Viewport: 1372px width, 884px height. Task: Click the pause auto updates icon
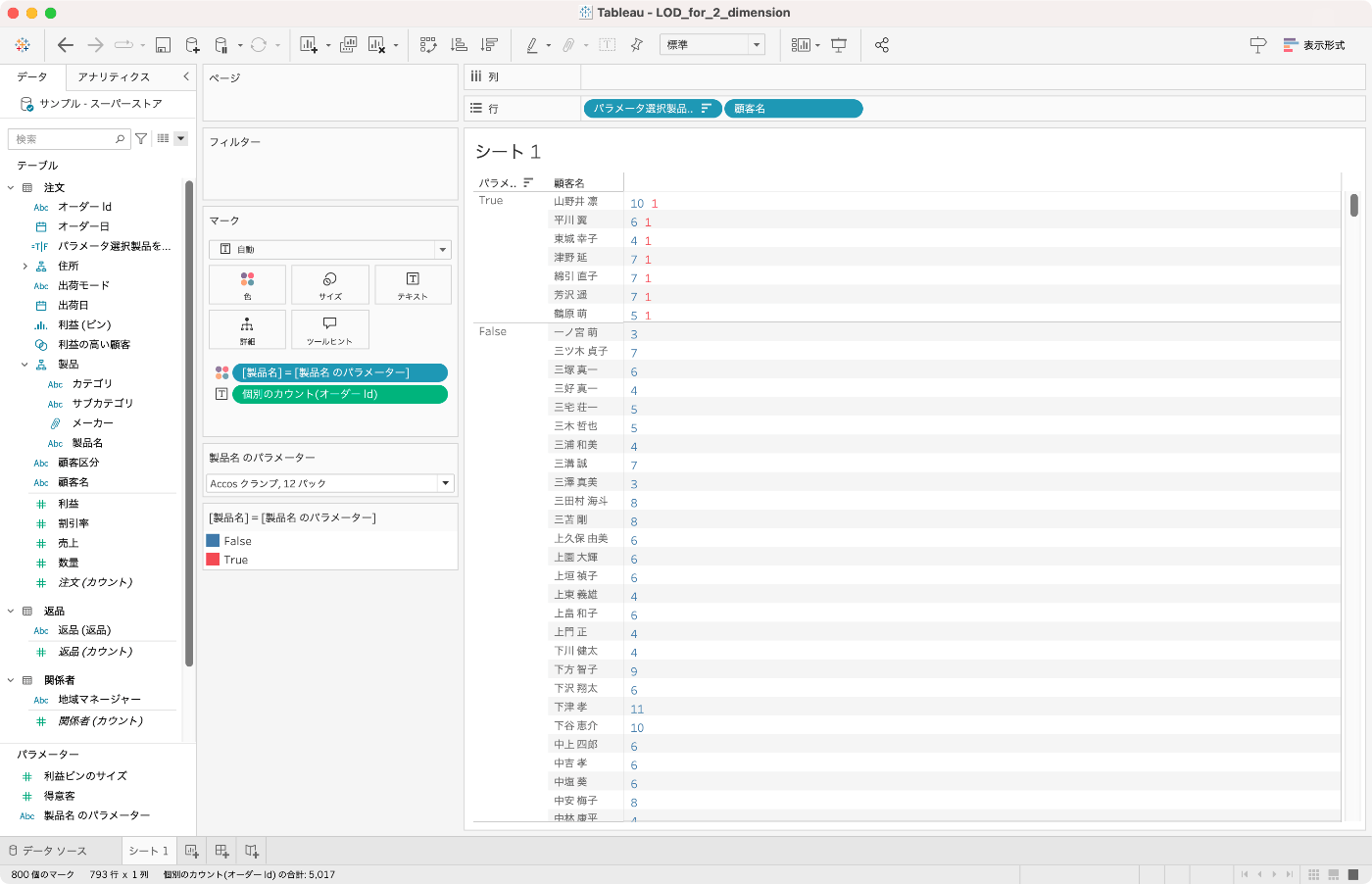tap(221, 45)
